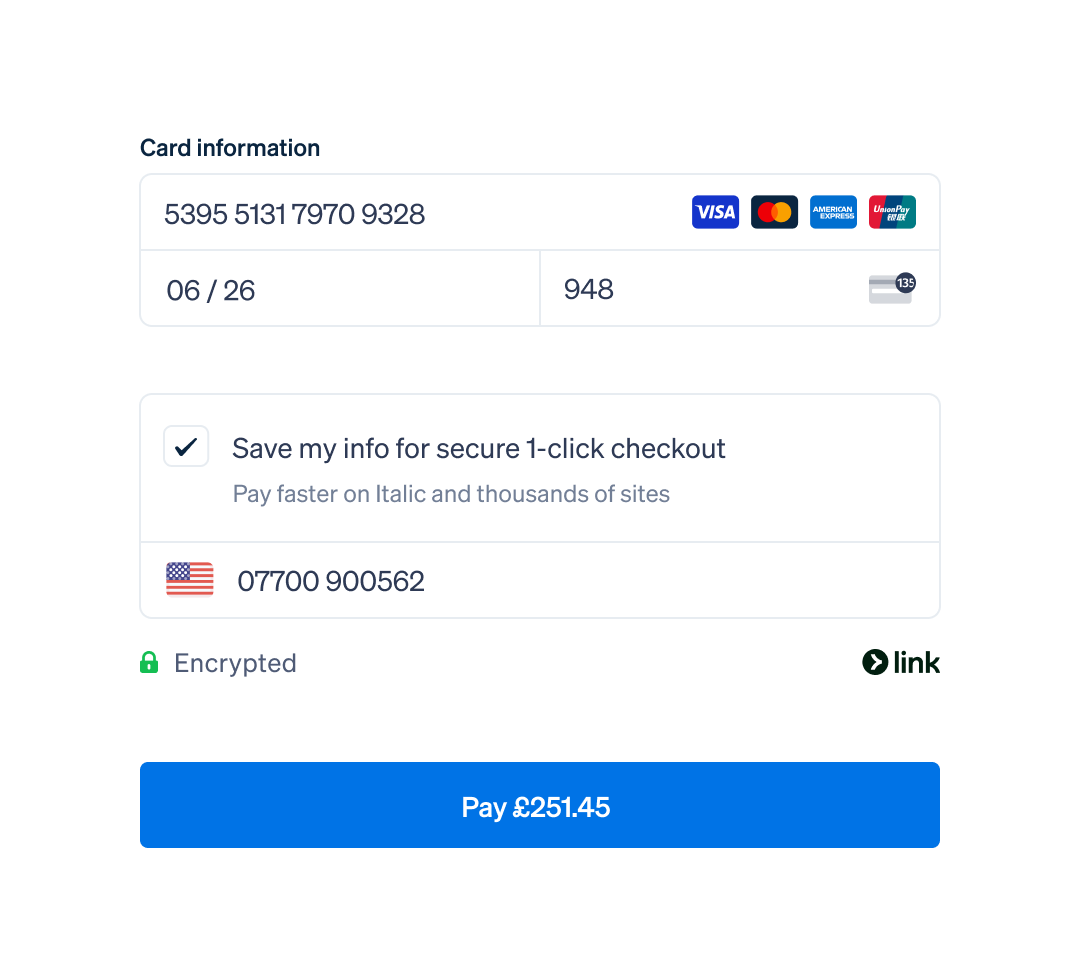
Task: Click the Visa card logo
Action: (x=715, y=212)
